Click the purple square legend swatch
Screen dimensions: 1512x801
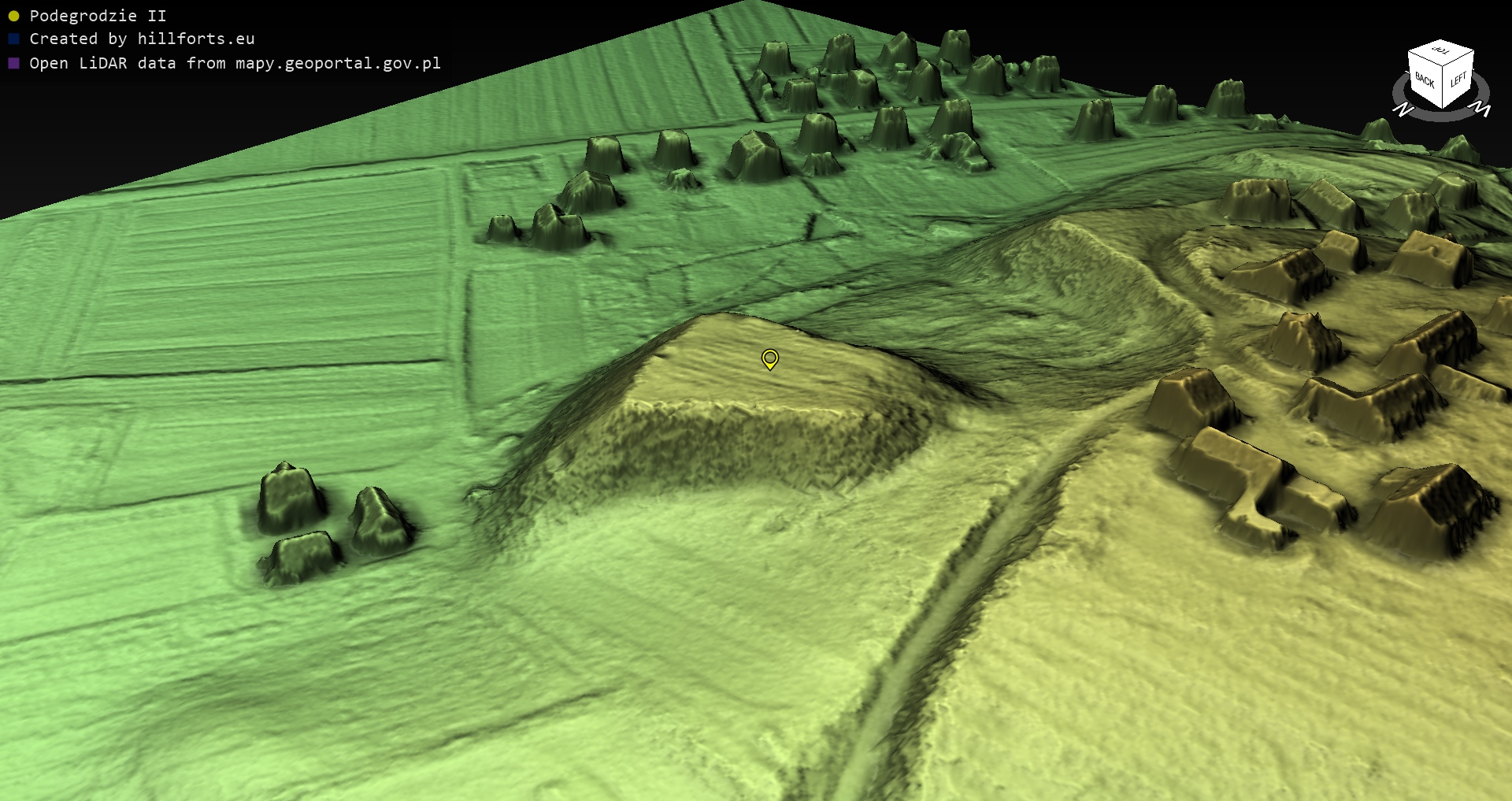click(13, 63)
